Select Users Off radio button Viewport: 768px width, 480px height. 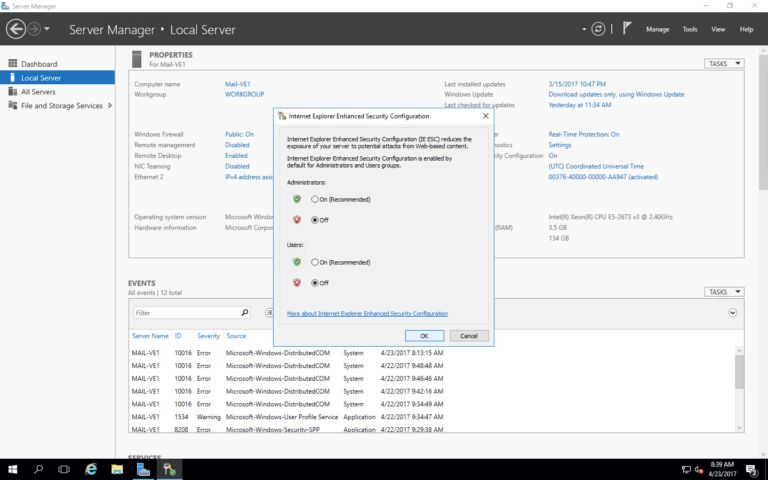coord(315,283)
